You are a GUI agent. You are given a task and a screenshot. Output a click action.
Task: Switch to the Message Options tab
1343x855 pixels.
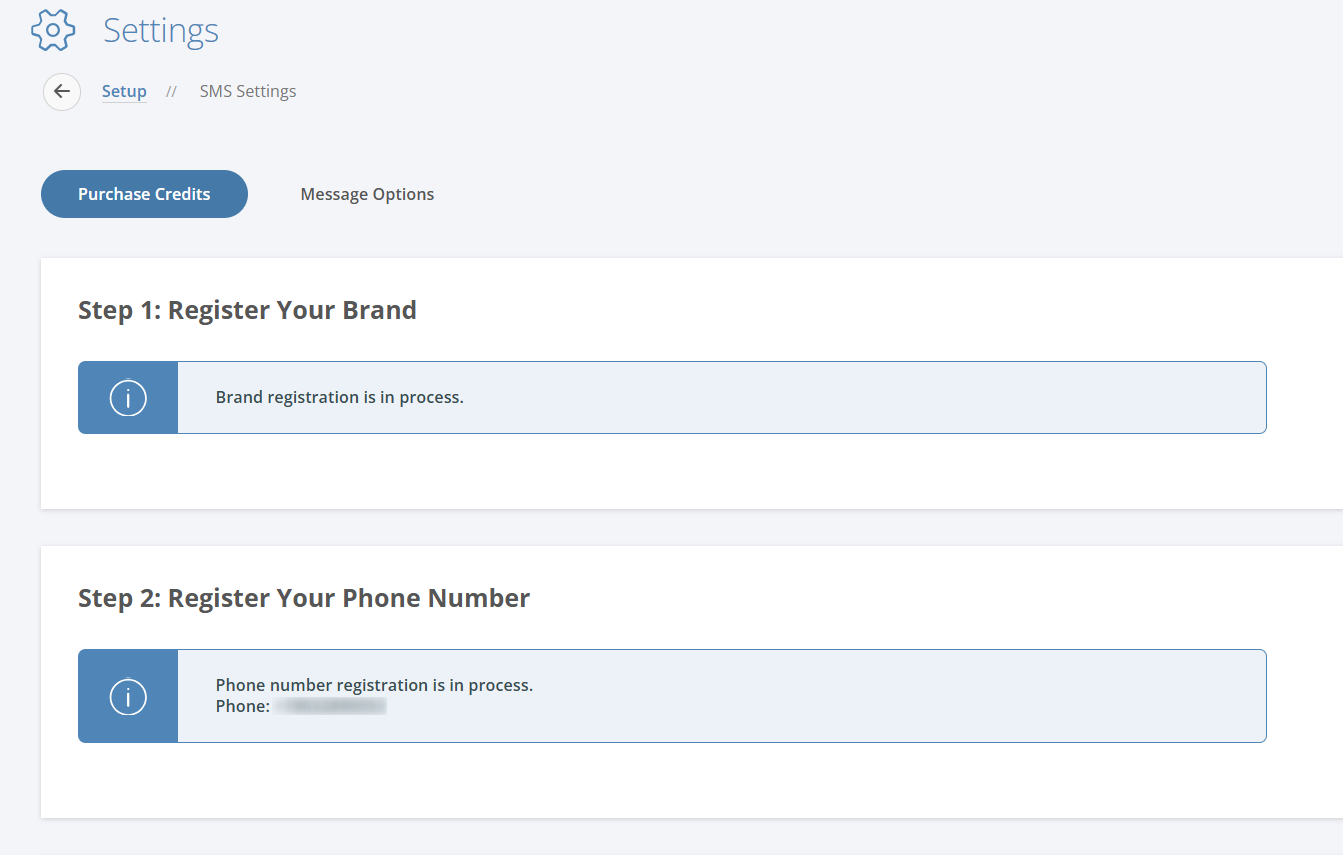click(367, 194)
